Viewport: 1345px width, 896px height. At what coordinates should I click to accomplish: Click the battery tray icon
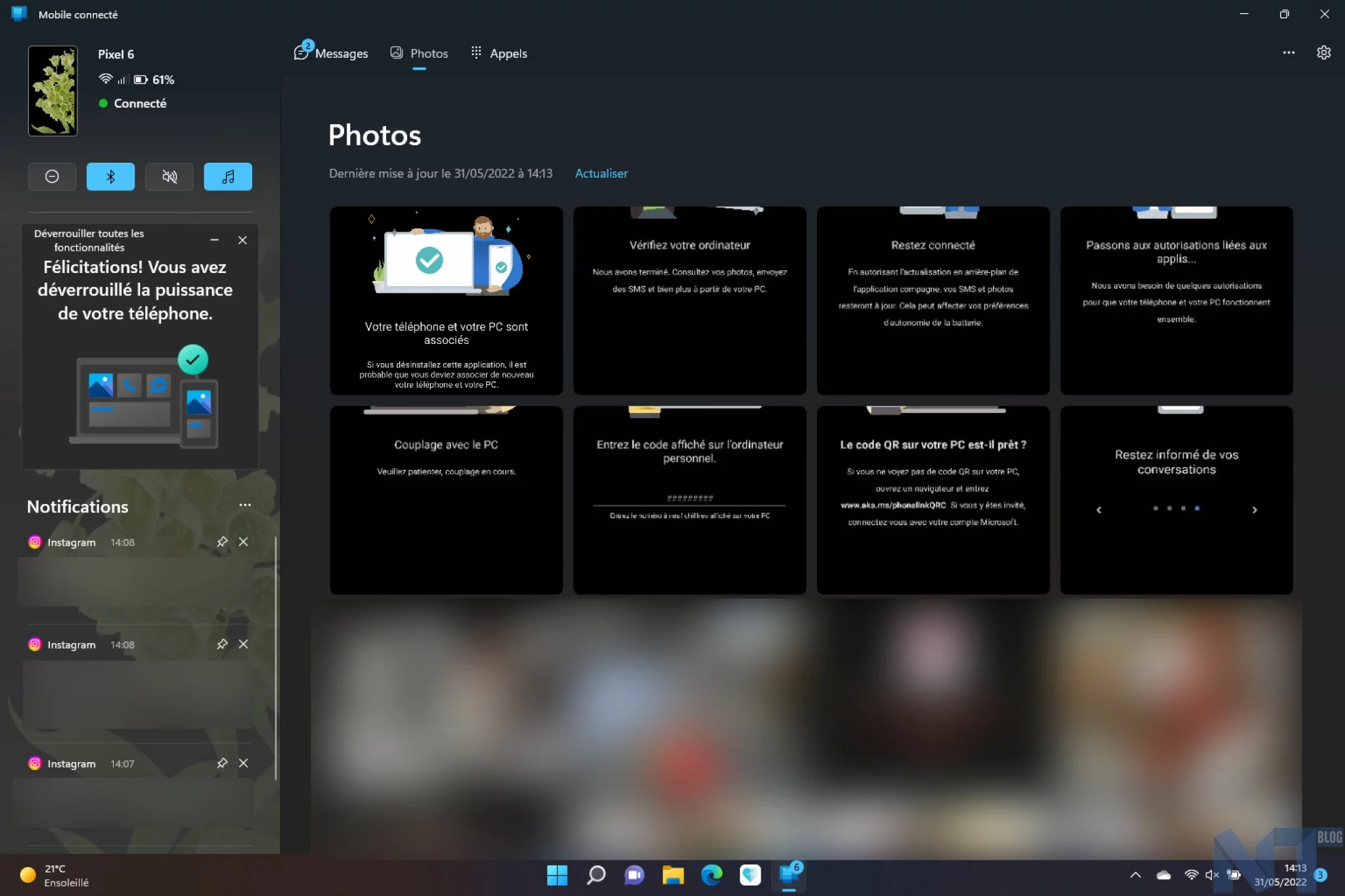tap(1234, 875)
